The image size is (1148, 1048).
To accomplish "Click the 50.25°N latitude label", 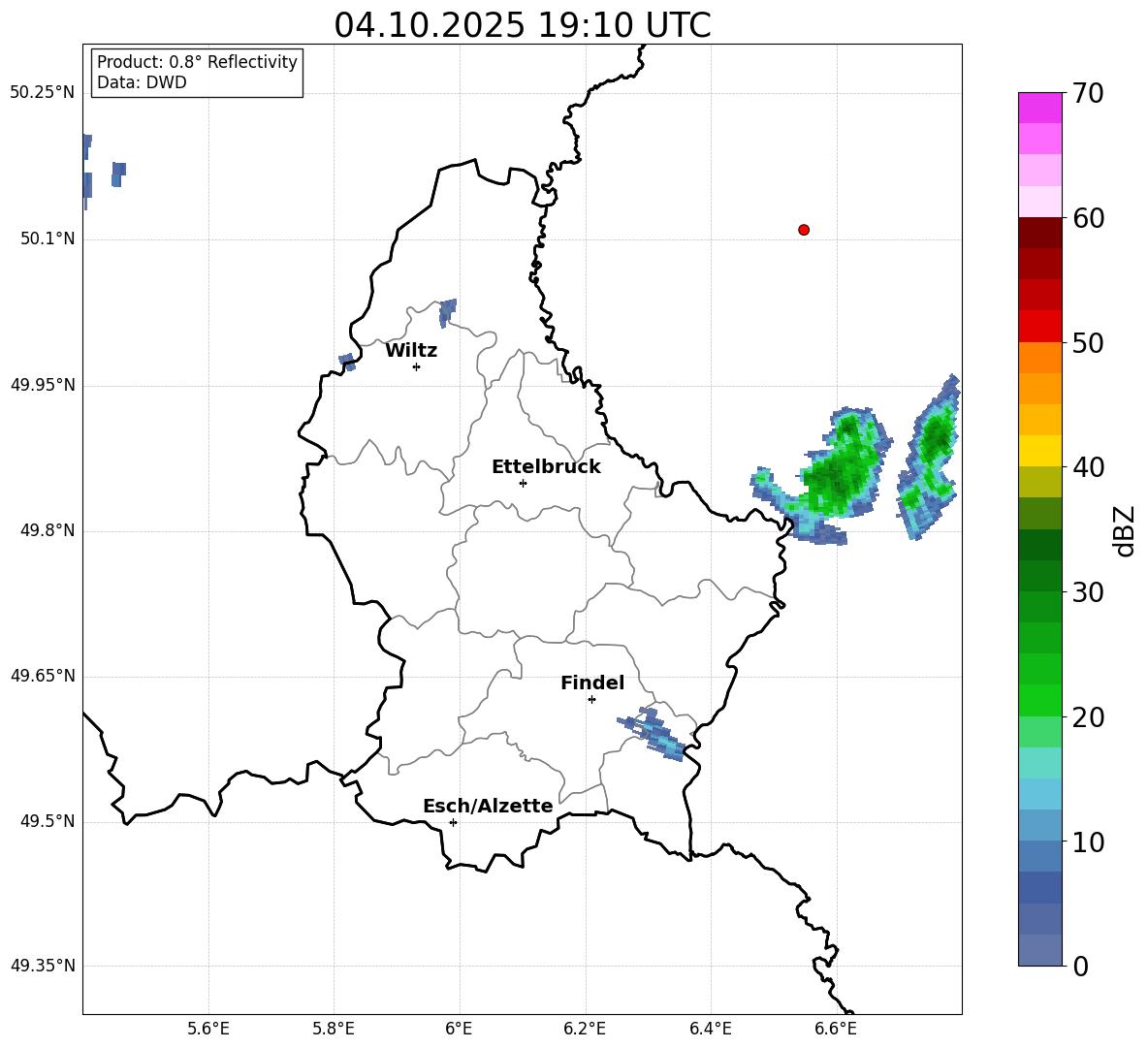I will click(43, 93).
